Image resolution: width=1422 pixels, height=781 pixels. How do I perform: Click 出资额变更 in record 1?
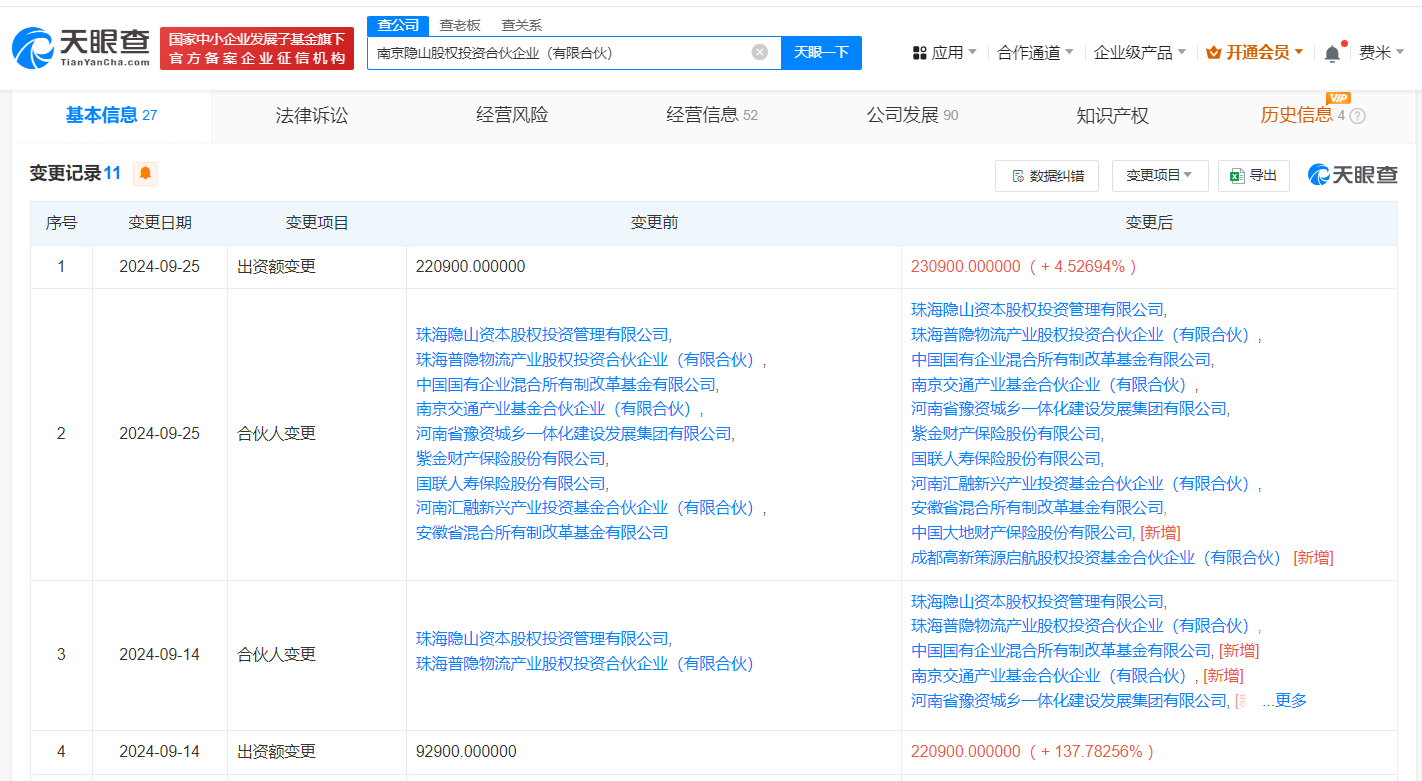coord(276,267)
